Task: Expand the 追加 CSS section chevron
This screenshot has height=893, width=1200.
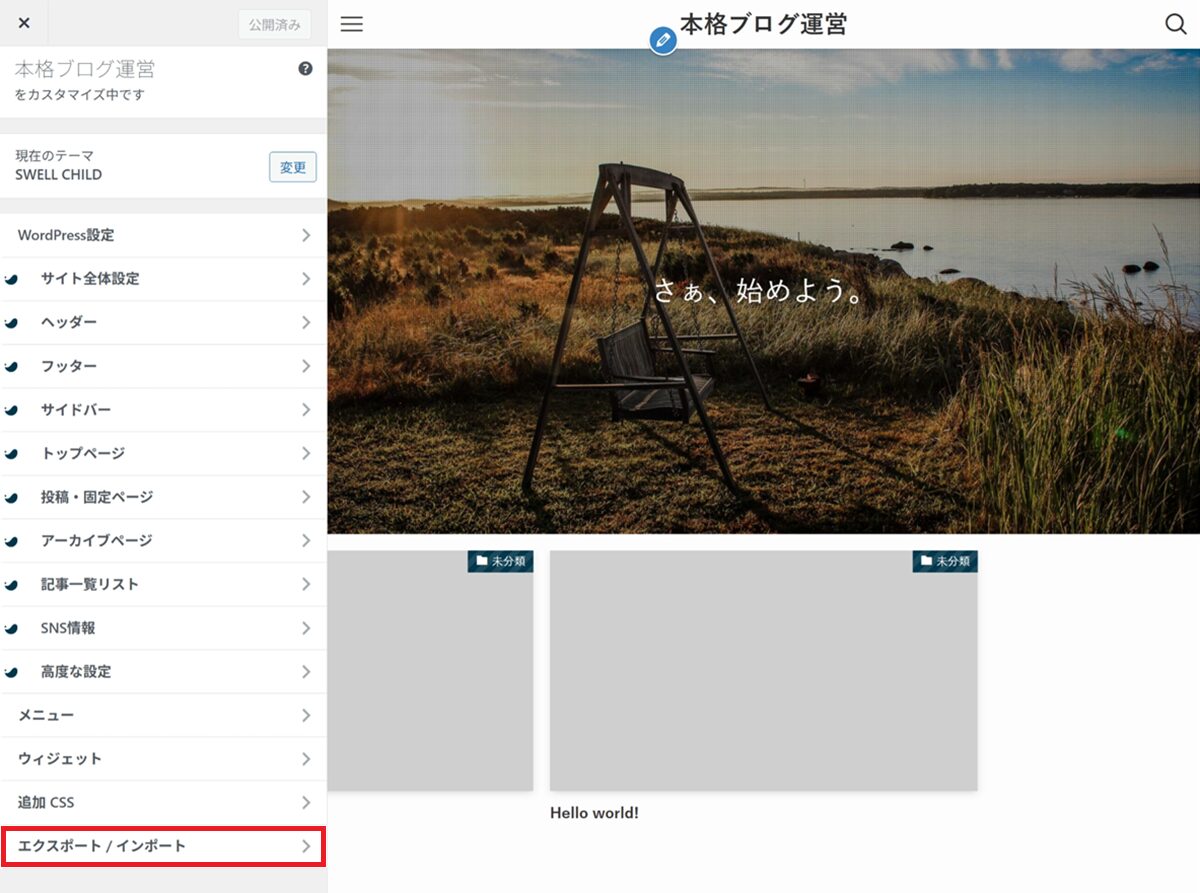Action: coord(306,803)
